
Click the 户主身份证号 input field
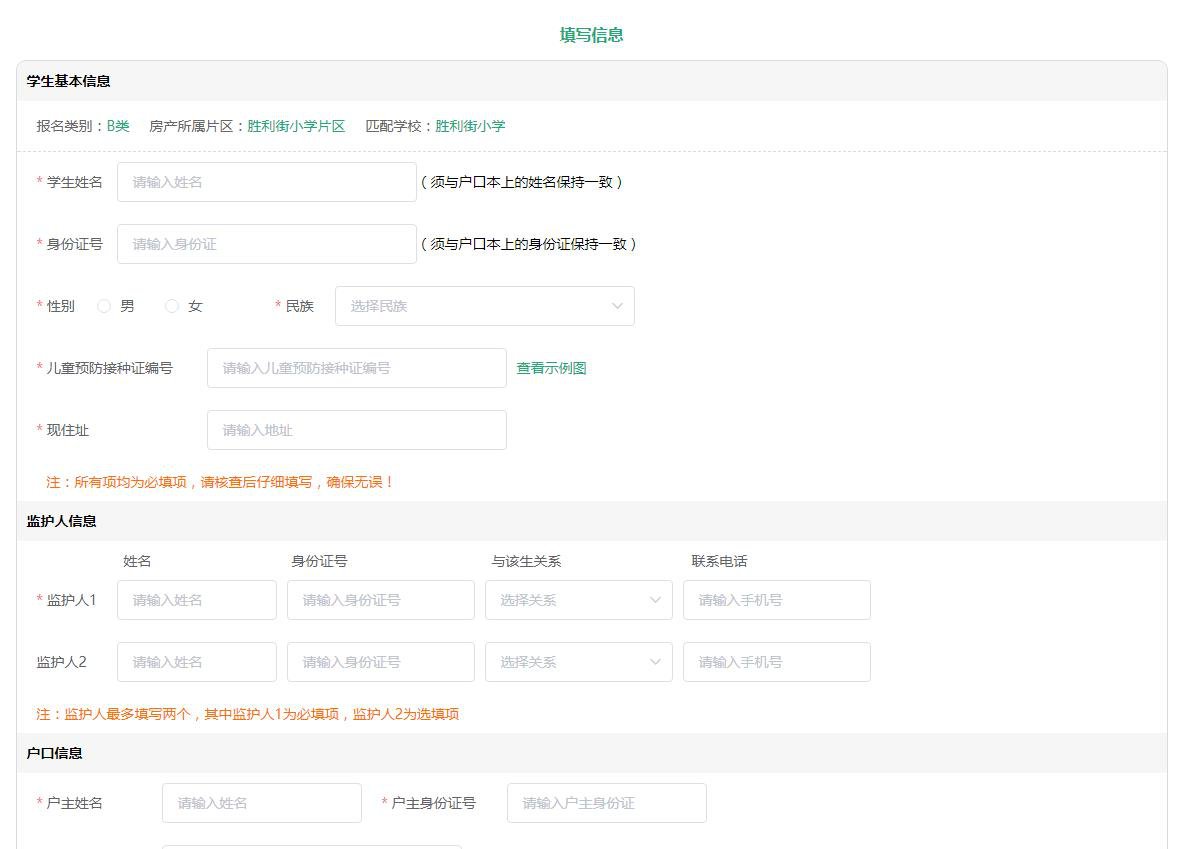coord(606,803)
